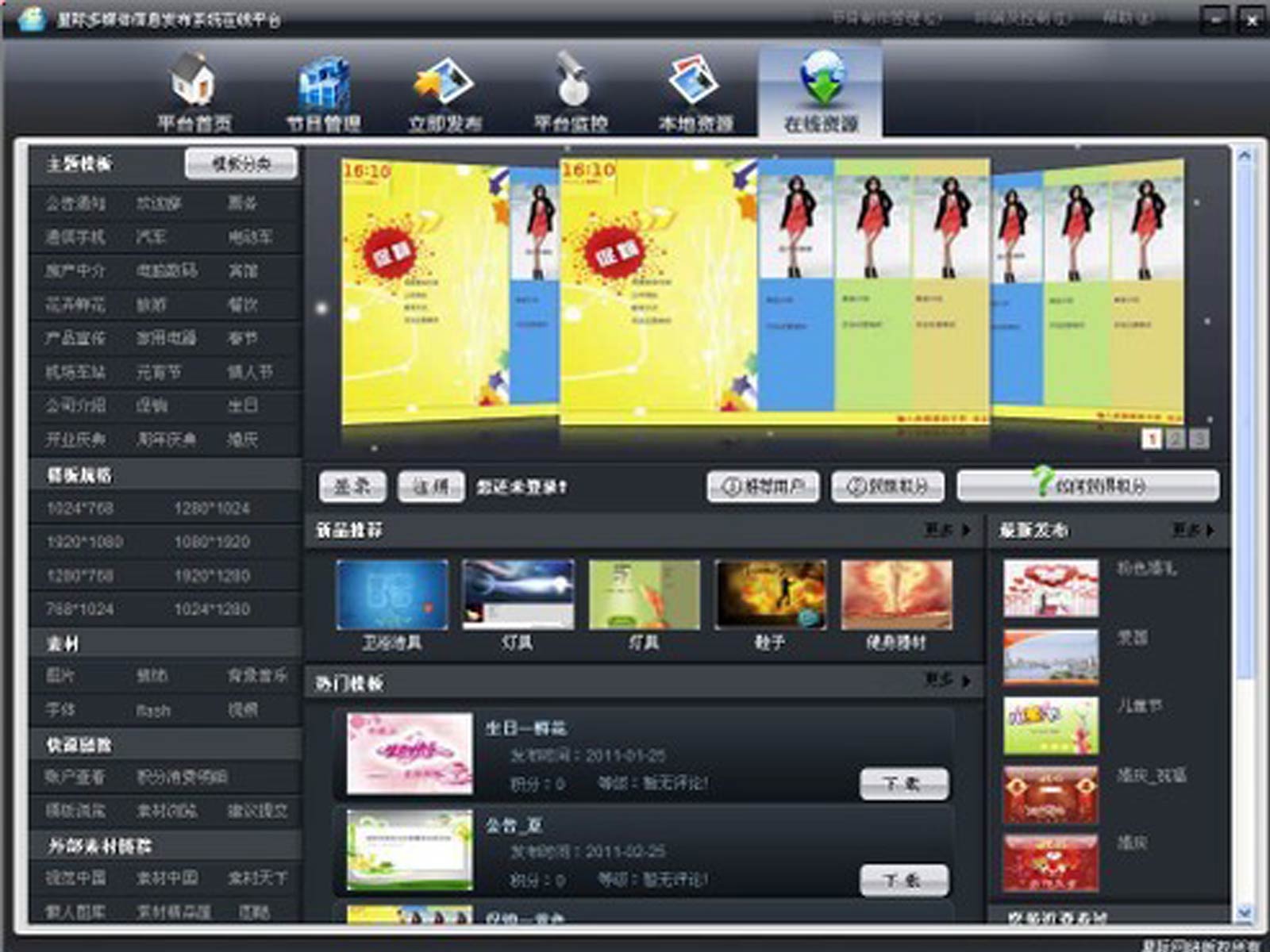Open 节目管理 program management icon
1270x952 pixels.
click(323, 84)
